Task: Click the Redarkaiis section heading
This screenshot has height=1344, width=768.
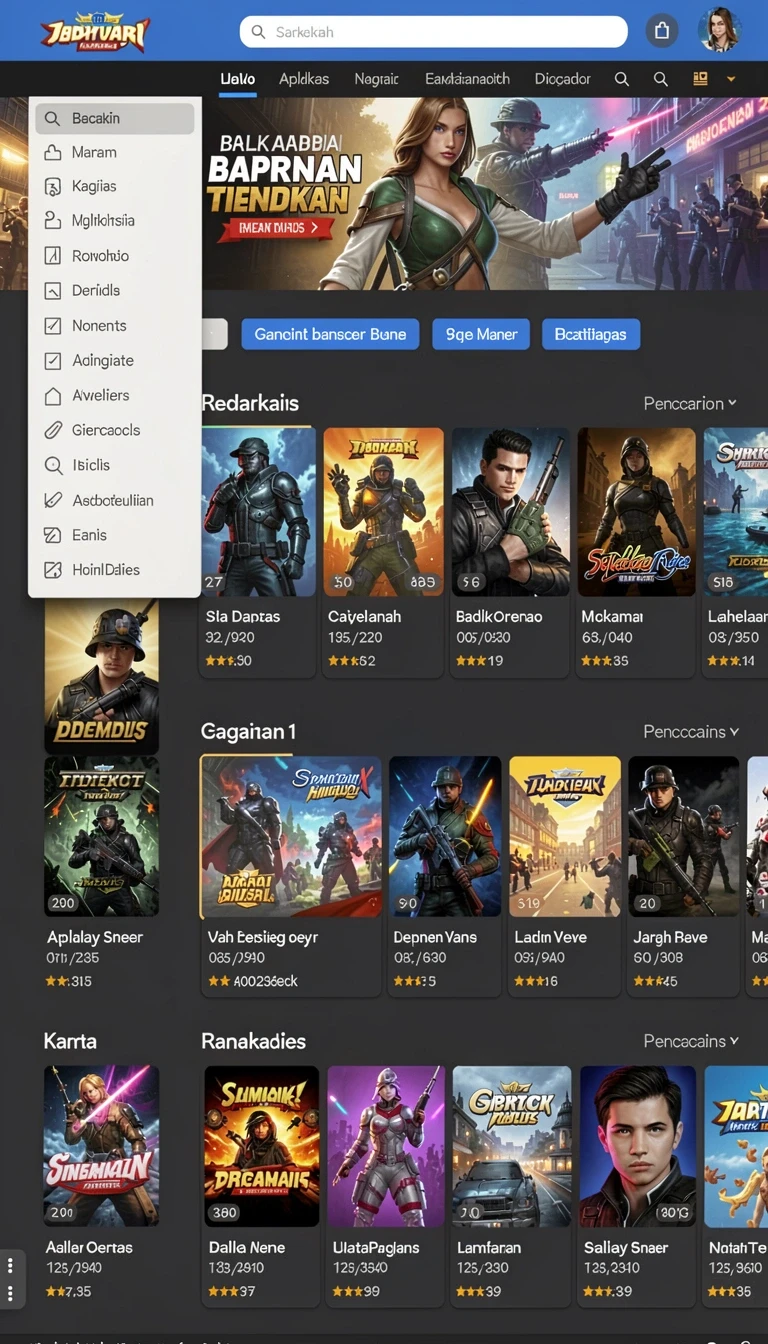Action: point(250,403)
